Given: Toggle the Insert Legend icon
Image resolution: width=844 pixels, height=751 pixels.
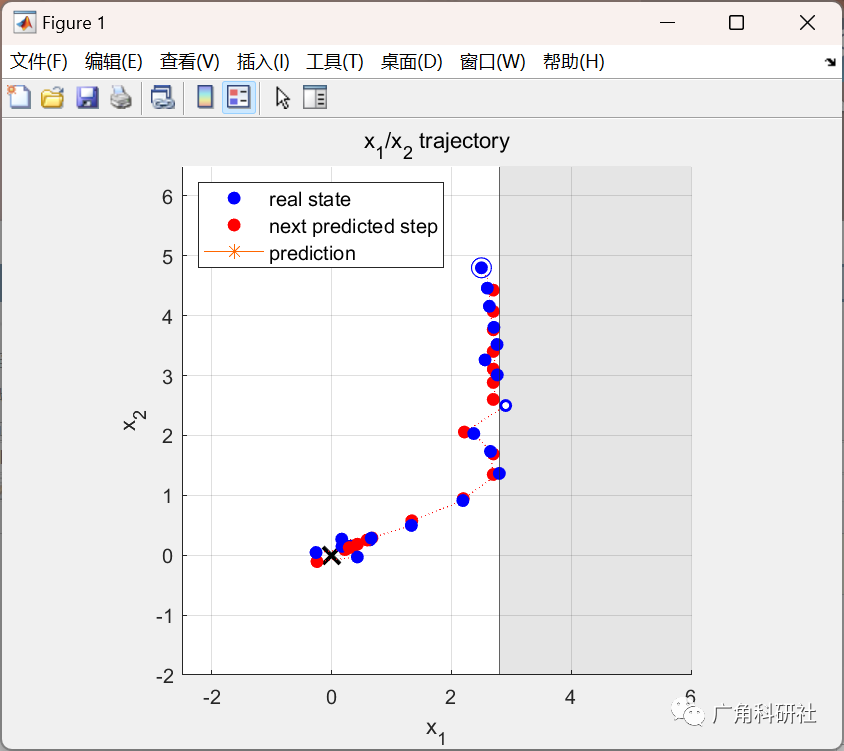Looking at the screenshot, I should (x=238, y=97).
